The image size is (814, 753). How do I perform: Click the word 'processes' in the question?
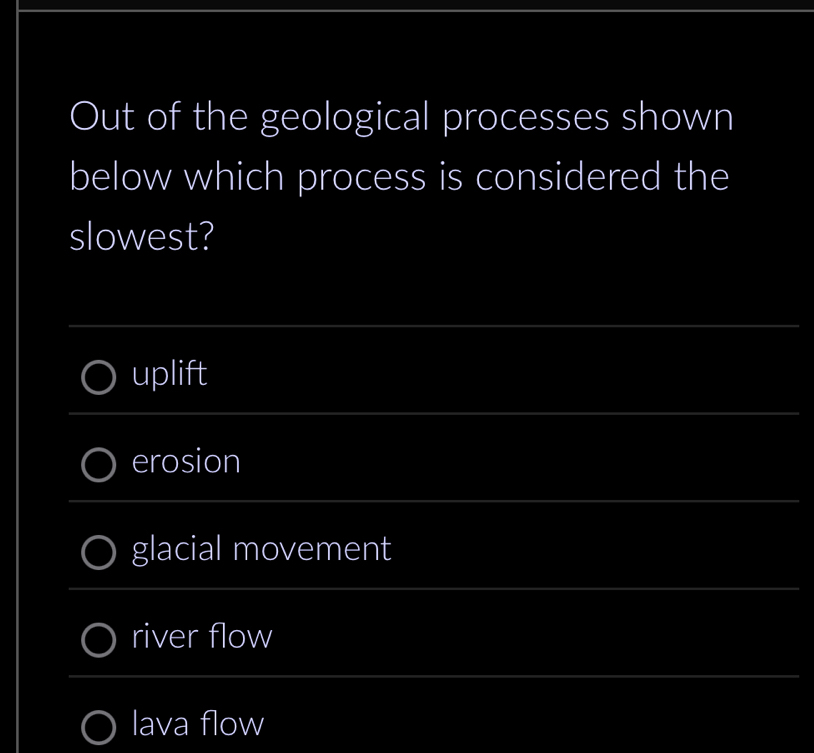point(527,118)
